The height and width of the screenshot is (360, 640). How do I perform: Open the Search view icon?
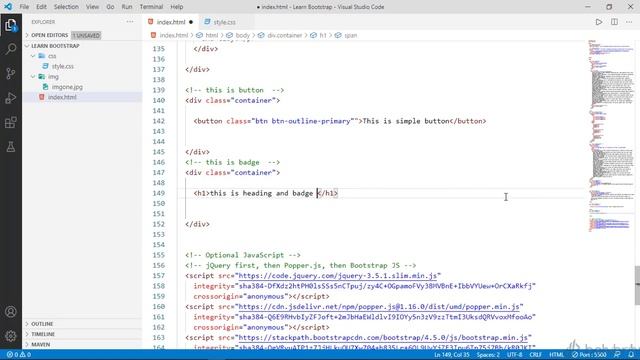[x=11, y=49]
